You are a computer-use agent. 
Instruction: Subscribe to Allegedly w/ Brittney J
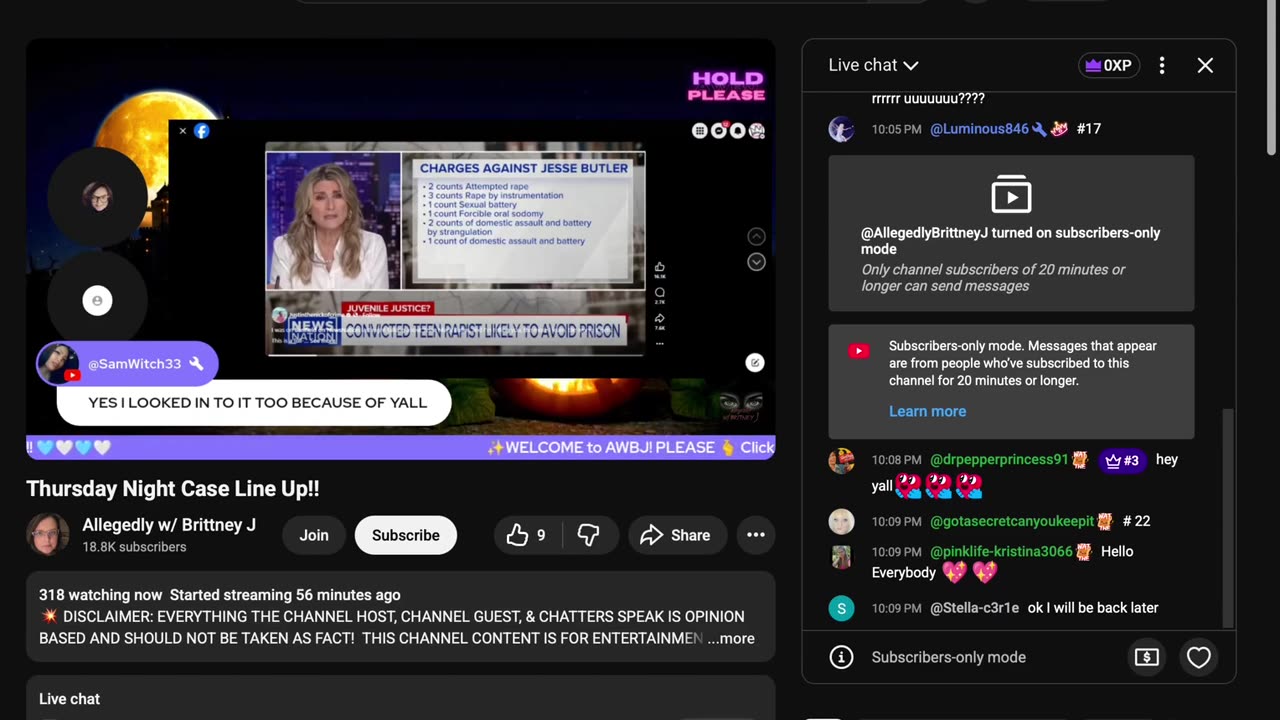click(x=405, y=535)
